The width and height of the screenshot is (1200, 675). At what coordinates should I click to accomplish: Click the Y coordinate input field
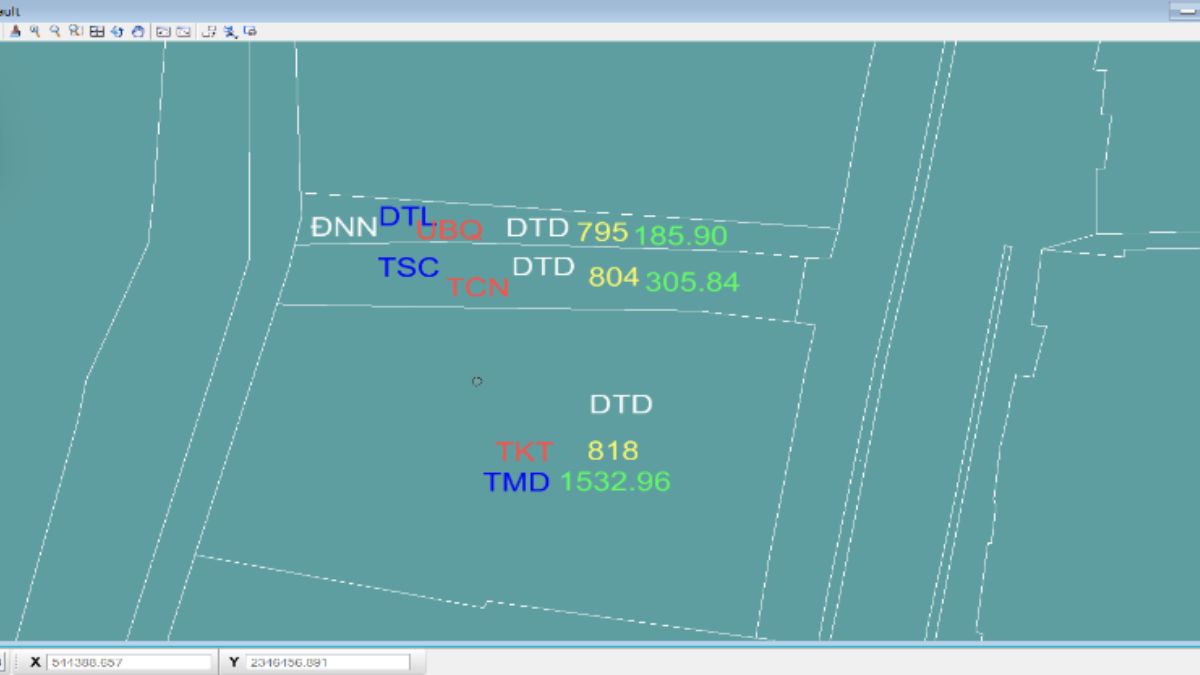[x=327, y=662]
